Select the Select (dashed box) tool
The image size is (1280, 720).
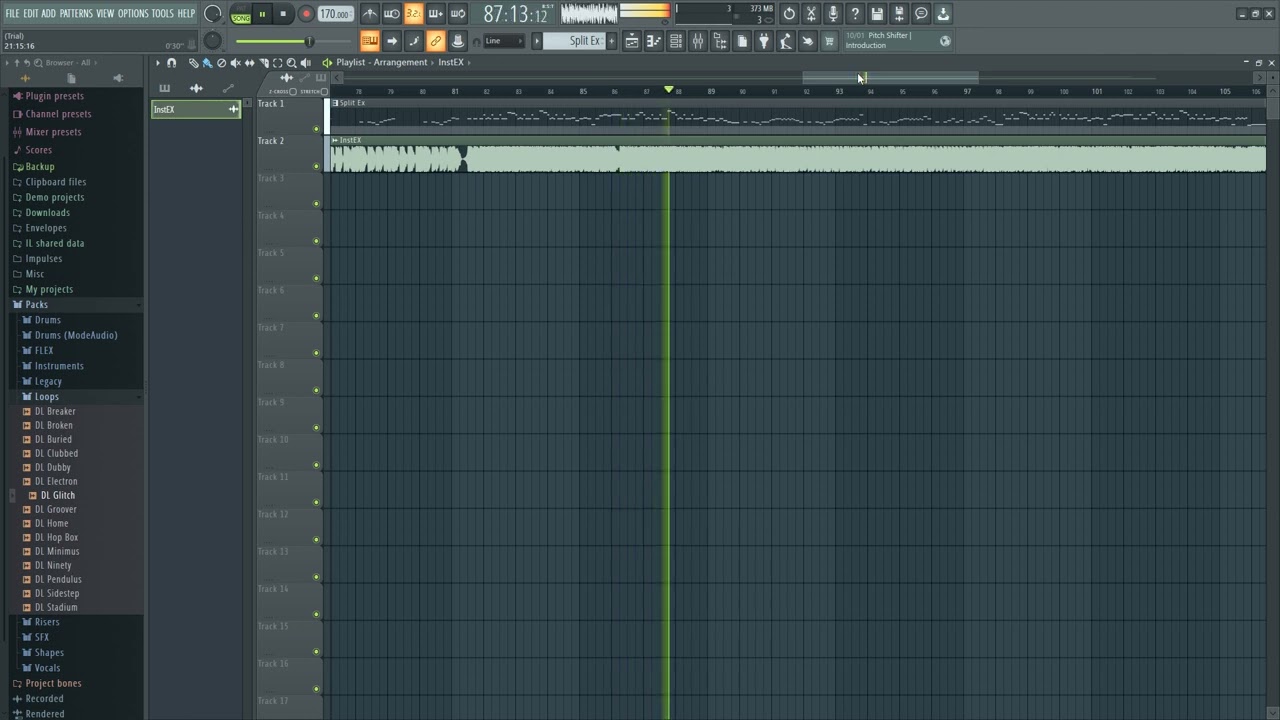click(277, 63)
